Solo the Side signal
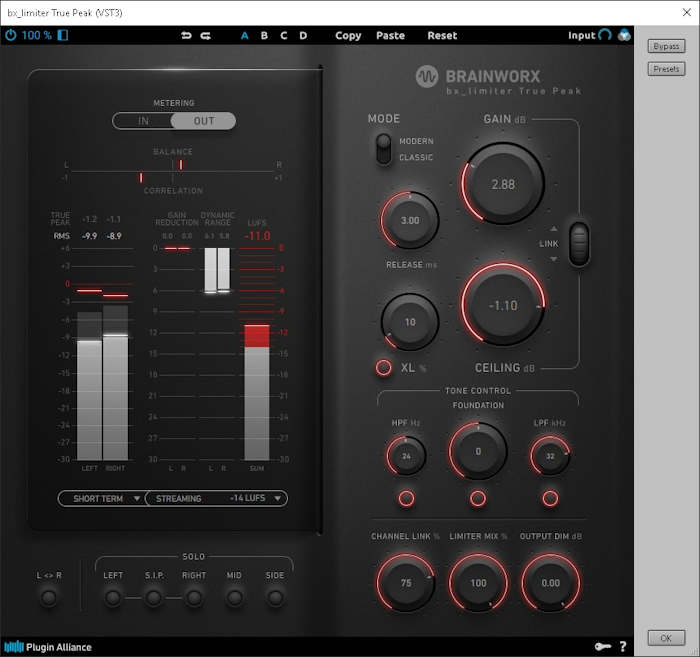 pos(275,597)
